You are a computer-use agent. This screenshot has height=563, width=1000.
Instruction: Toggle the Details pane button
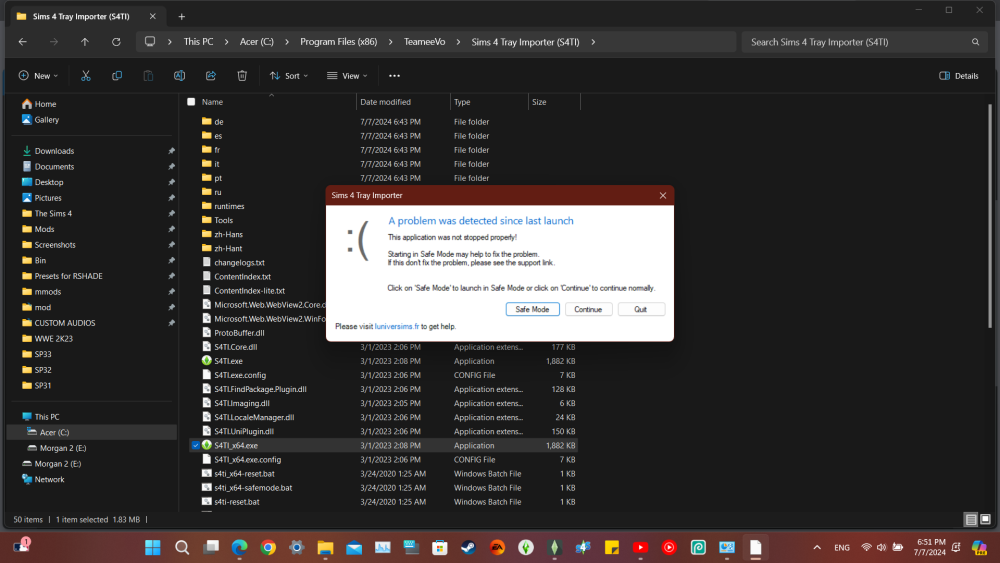pyautogui.click(x=959, y=76)
